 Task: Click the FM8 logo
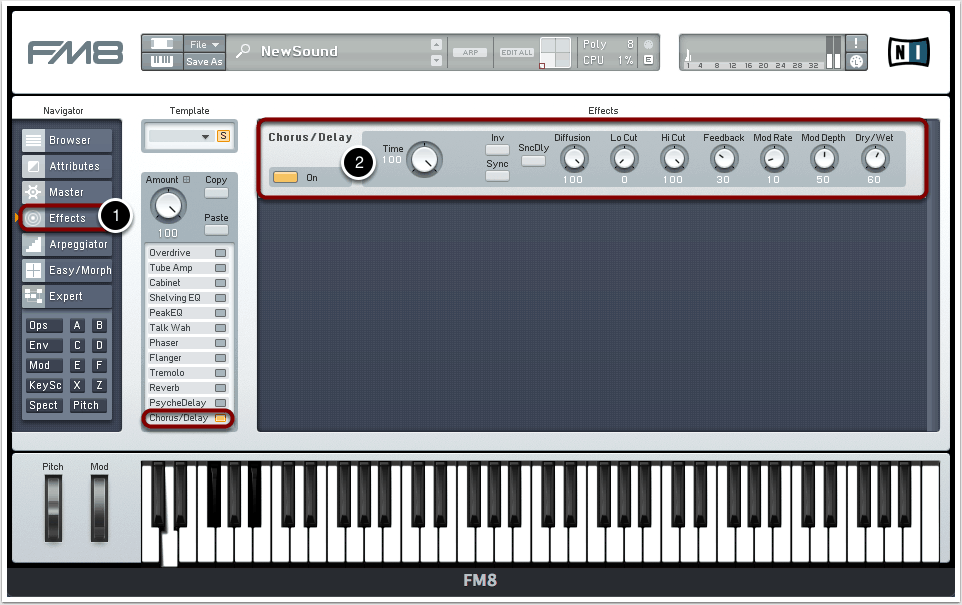click(75, 52)
